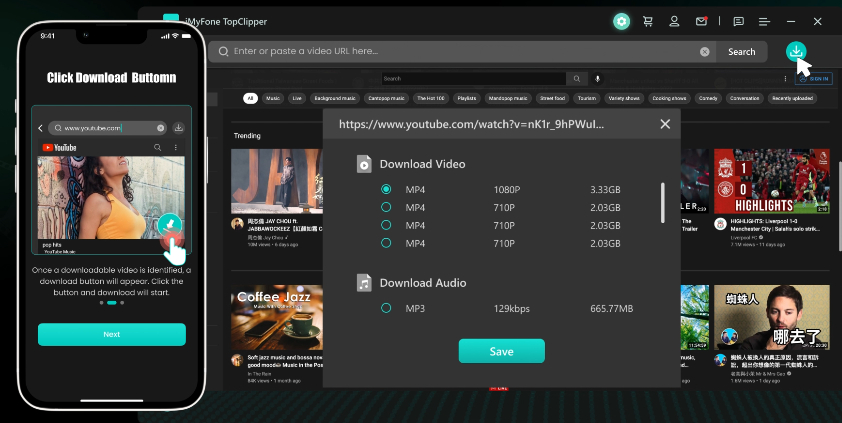This screenshot has width=842, height=423.
Task: Select The Hot 100 chip
Action: pos(431,98)
